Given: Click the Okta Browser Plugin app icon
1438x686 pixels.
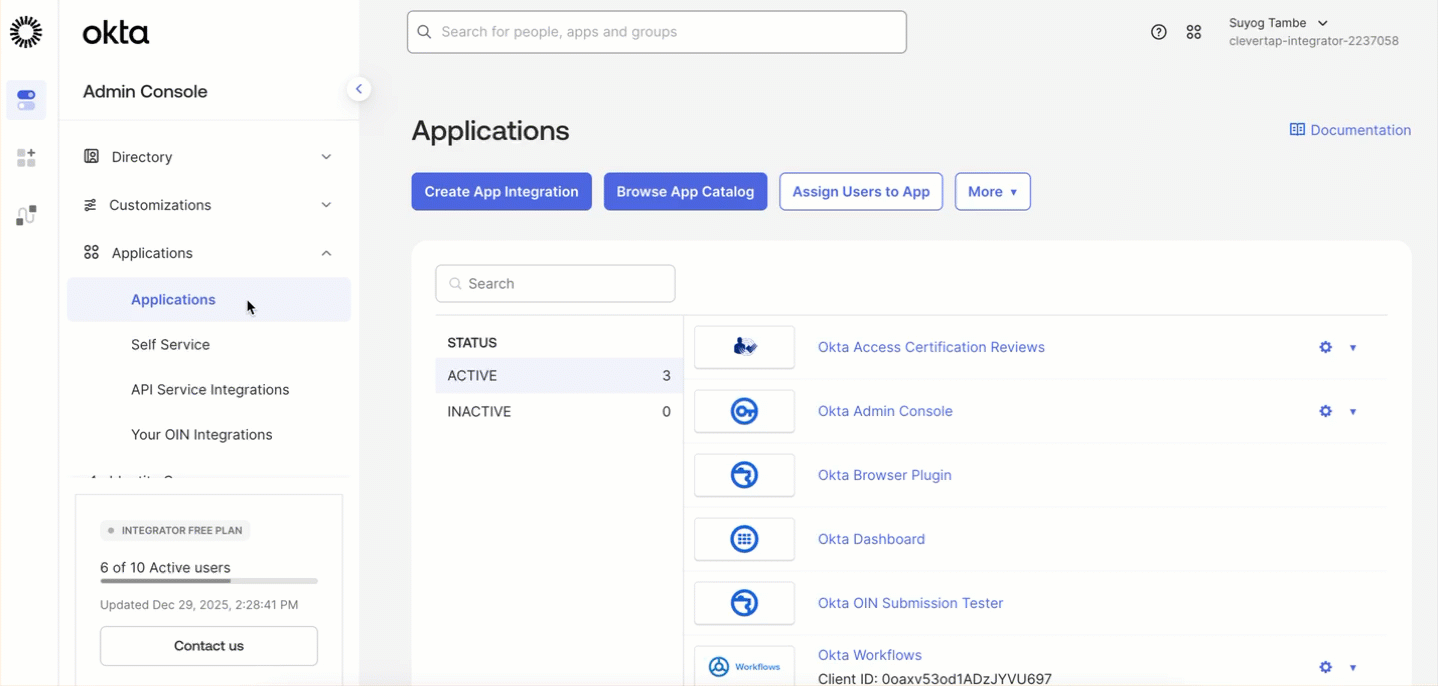Looking at the screenshot, I should point(744,475).
